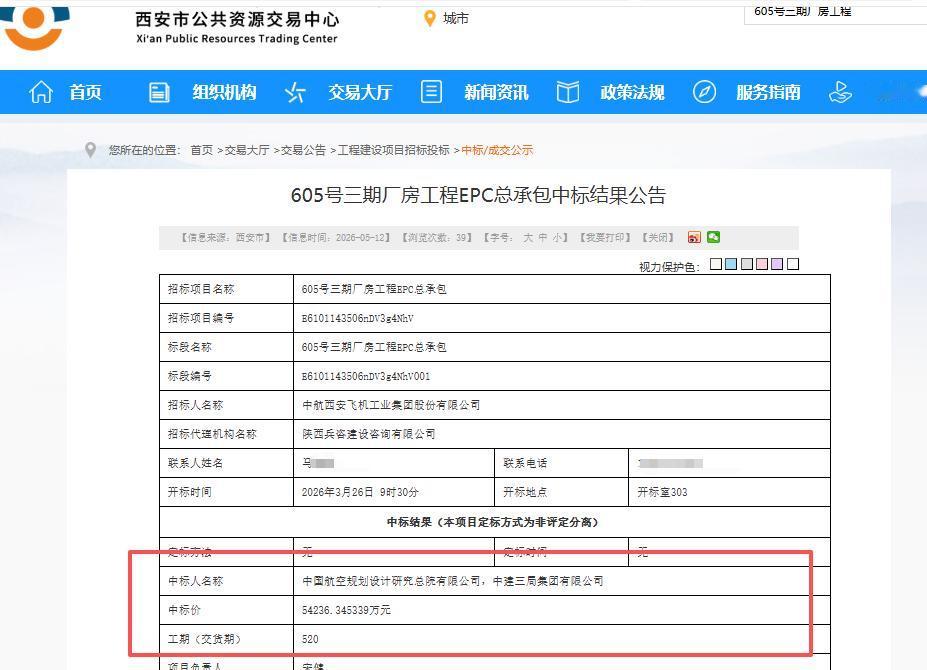Viewport: 927px width, 670px height.
Task: Click the search field containing 605号三期厂房工程
Action: click(x=835, y=12)
